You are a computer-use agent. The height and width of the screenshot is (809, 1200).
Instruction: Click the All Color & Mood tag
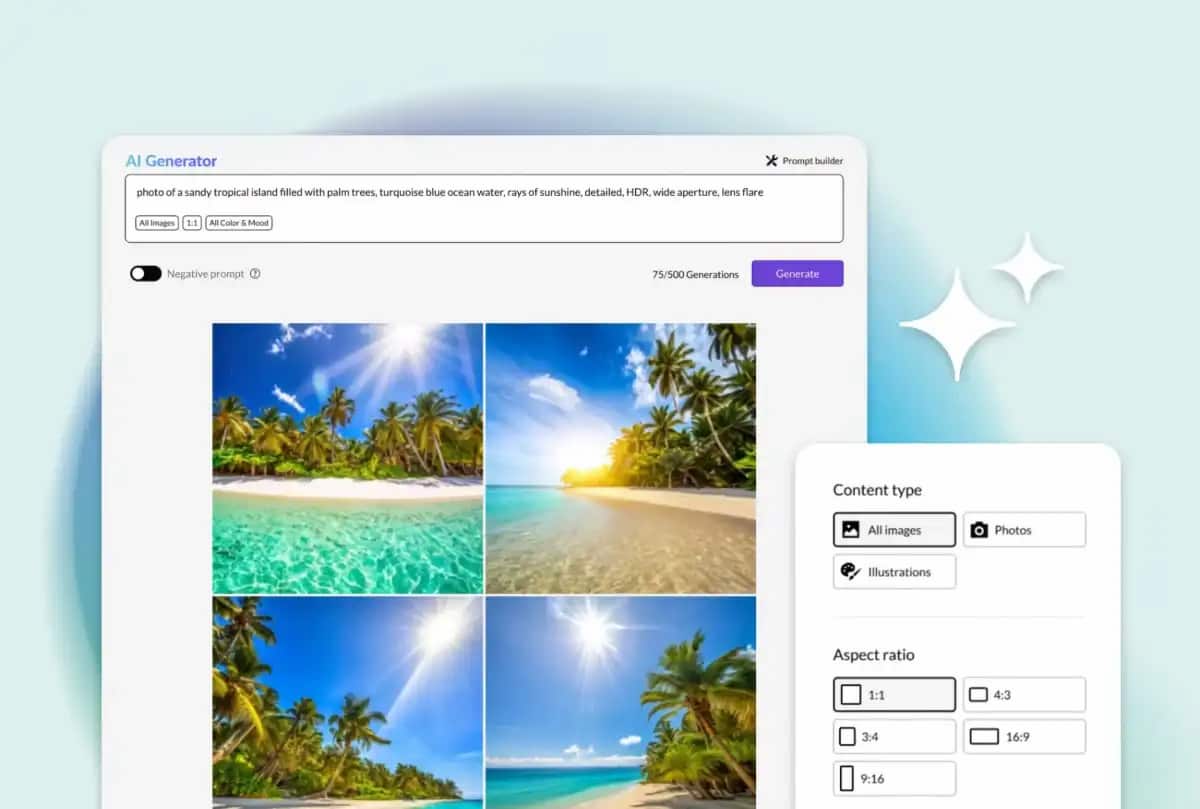[x=239, y=223]
